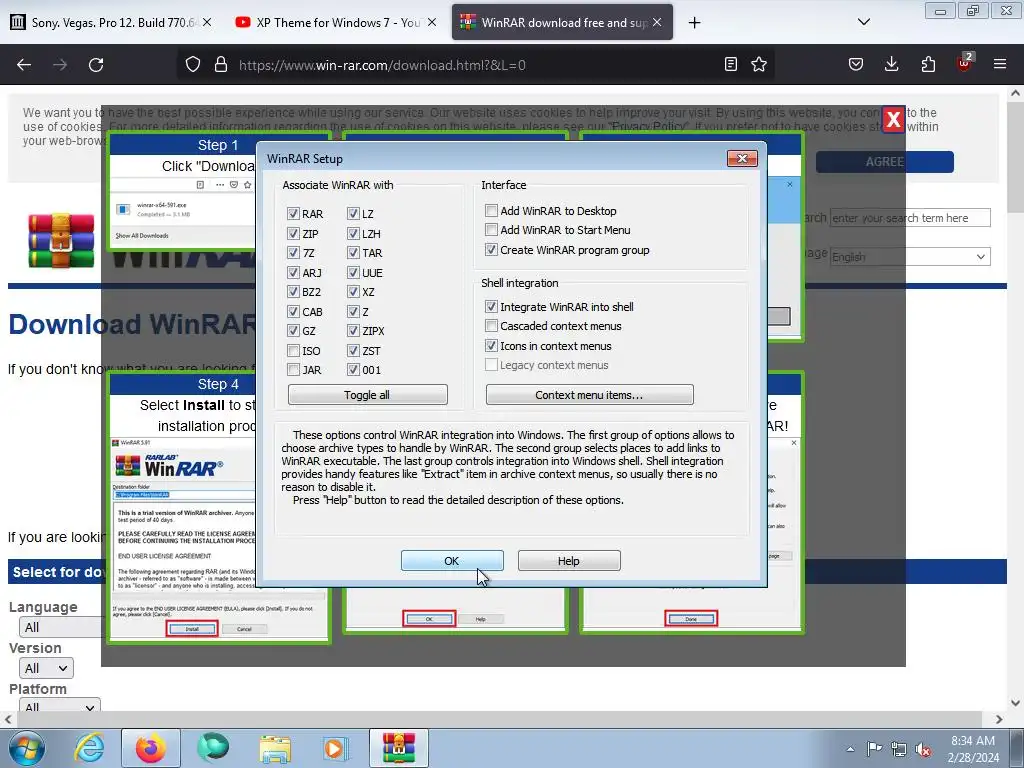Image resolution: width=1024 pixels, height=768 pixels.
Task: Open the Version All dropdown
Action: pyautogui.click(x=46, y=668)
